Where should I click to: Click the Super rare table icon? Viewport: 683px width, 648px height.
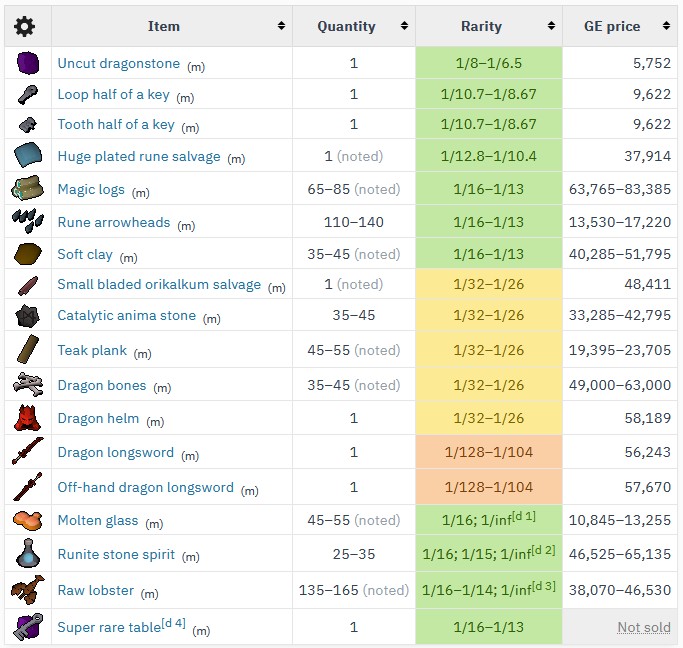[28, 626]
